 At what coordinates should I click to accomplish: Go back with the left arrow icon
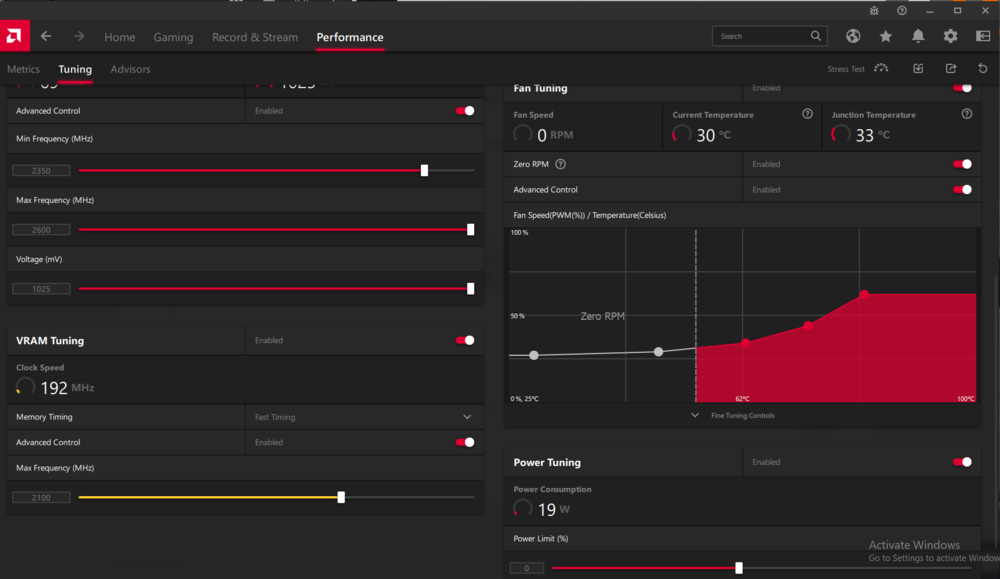(x=46, y=36)
